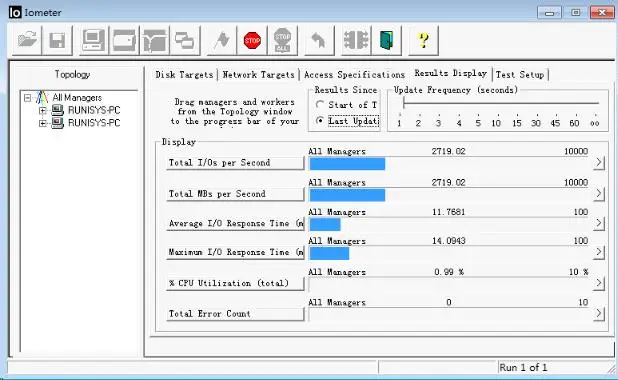Save test configuration floppy icon
Image resolution: width=618 pixels, height=380 pixels.
click(57, 40)
